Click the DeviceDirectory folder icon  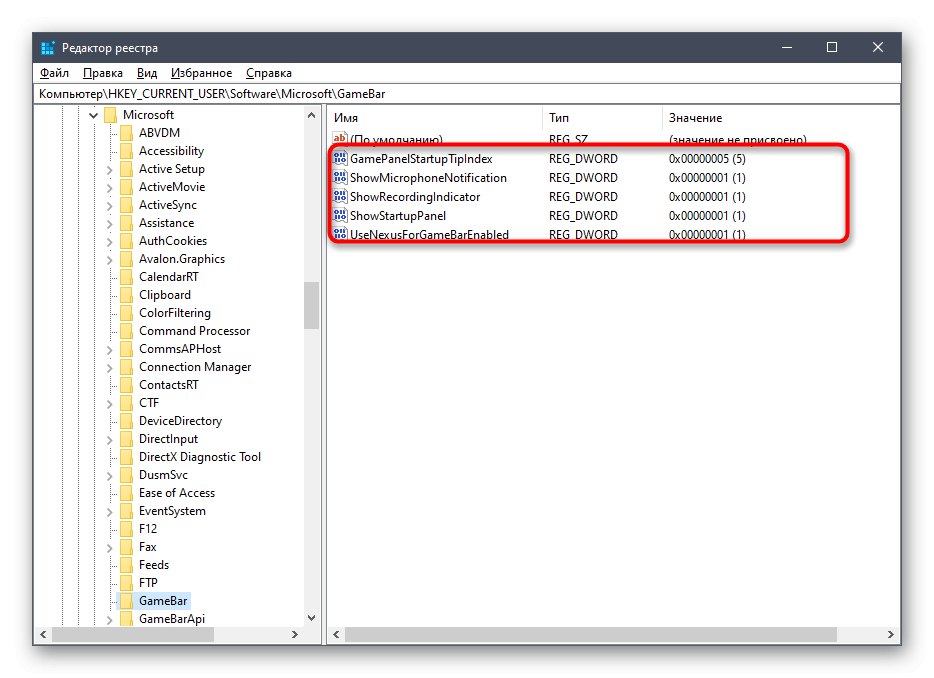(126, 421)
